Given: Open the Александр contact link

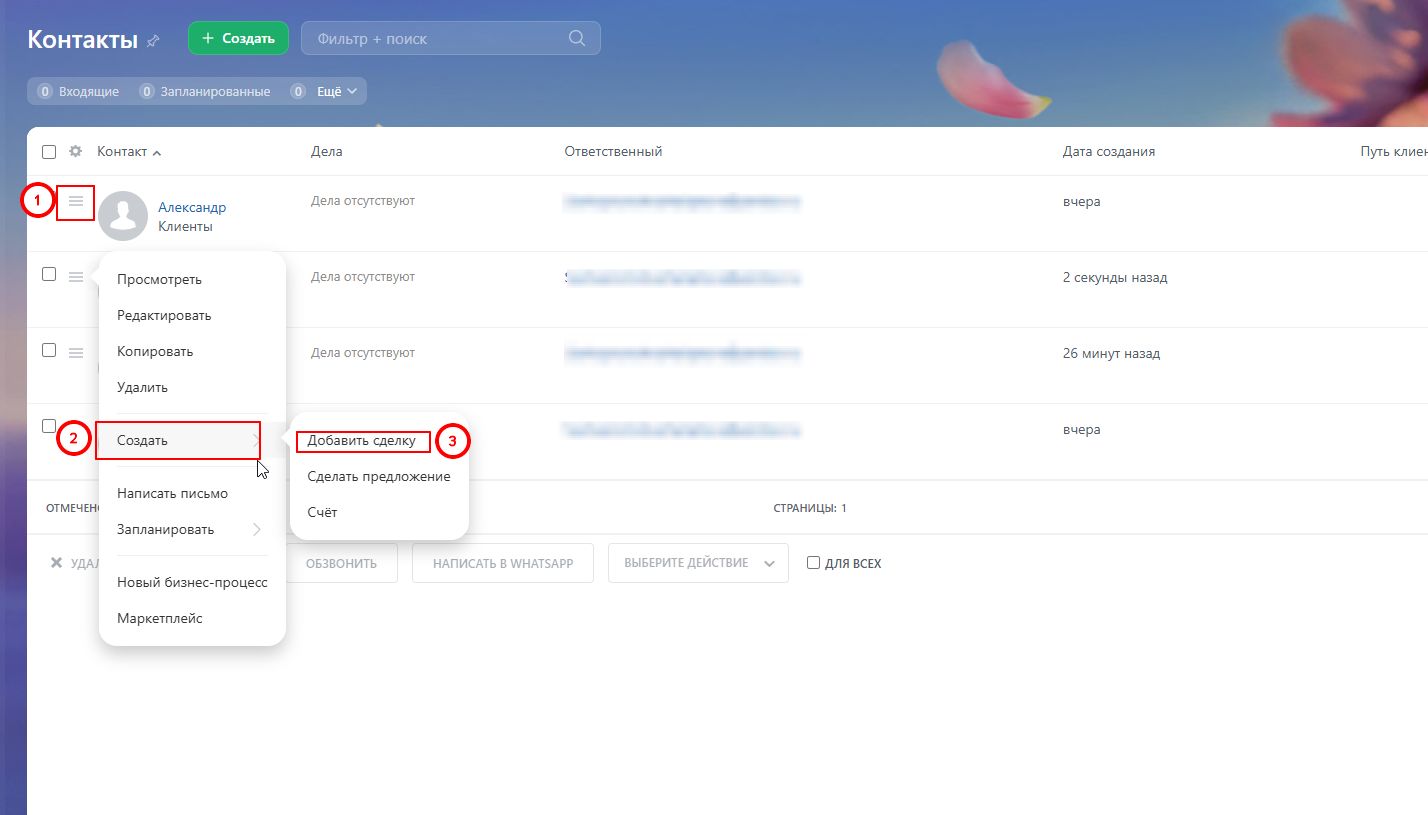Looking at the screenshot, I should (192, 207).
